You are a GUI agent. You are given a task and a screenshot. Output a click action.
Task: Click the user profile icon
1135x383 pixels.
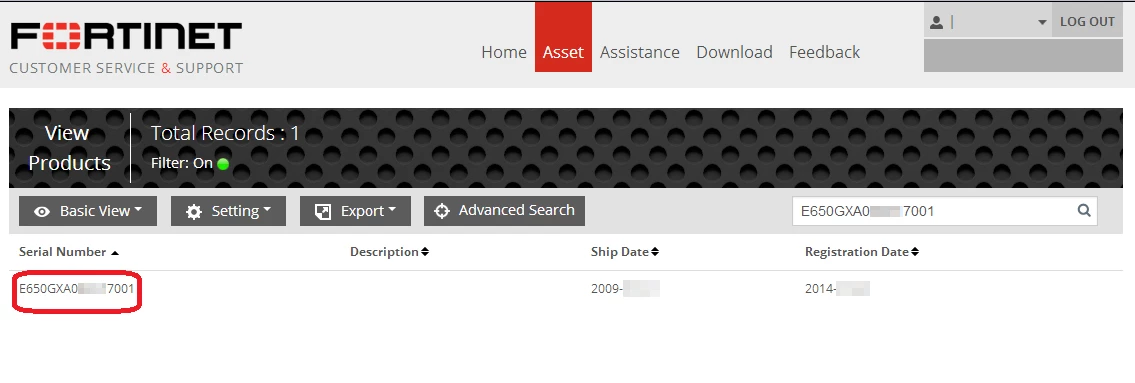tap(936, 22)
